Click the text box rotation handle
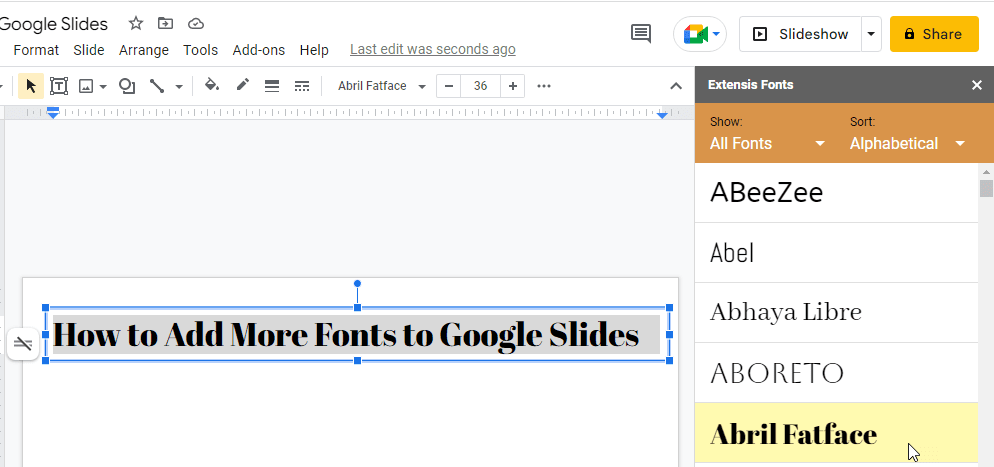Viewport: 994px width, 467px height. (x=358, y=283)
